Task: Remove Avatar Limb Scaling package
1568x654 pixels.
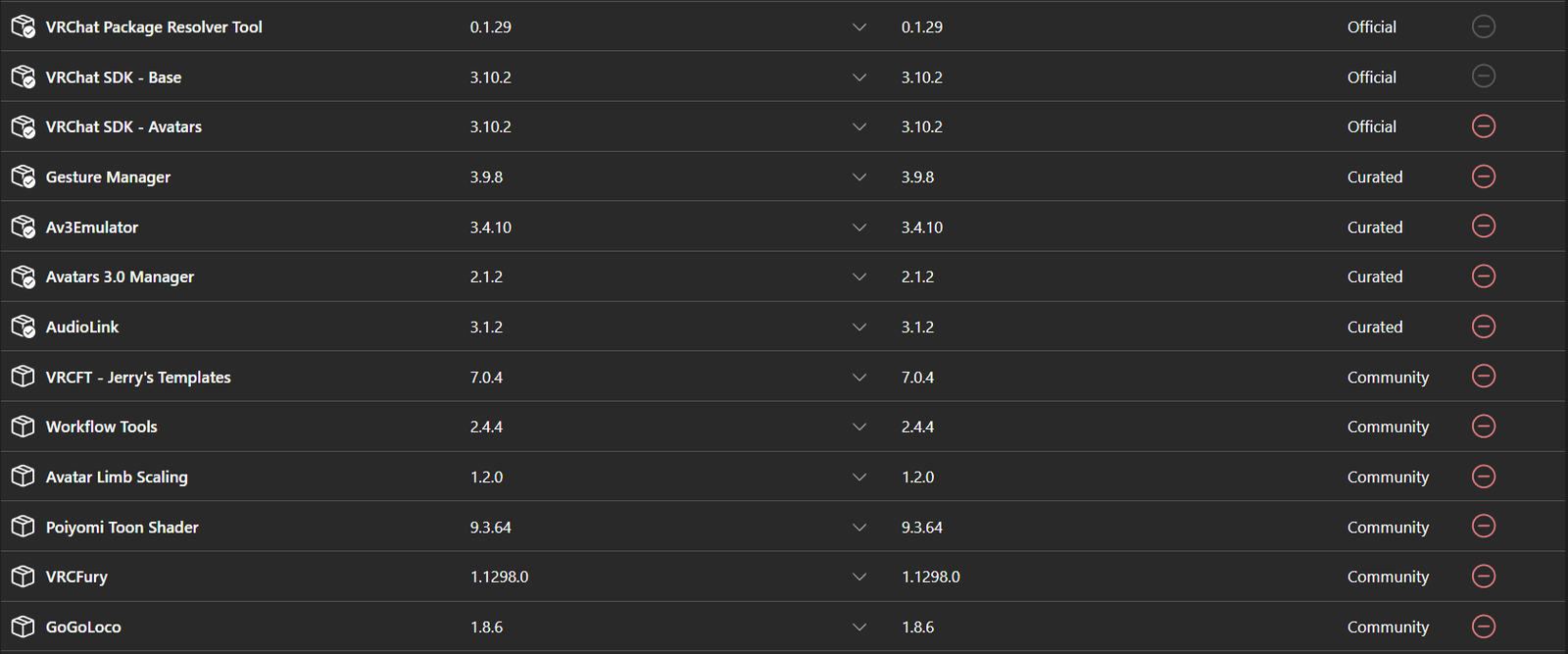Action: point(1484,477)
